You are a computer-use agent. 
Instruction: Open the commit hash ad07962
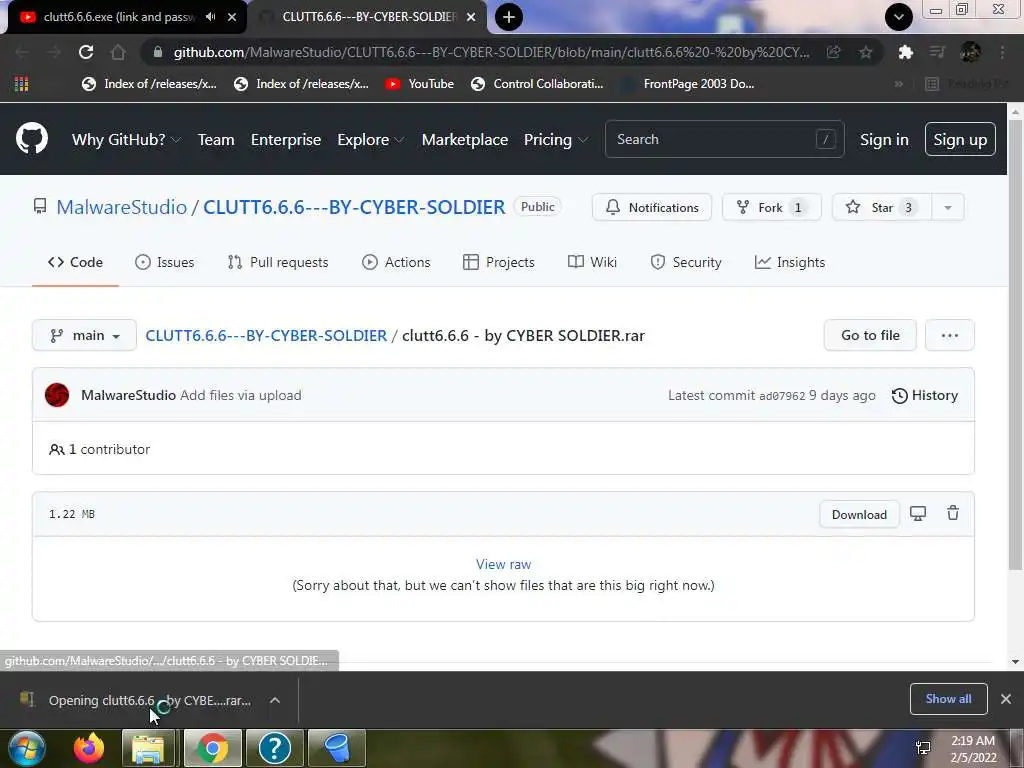point(782,396)
